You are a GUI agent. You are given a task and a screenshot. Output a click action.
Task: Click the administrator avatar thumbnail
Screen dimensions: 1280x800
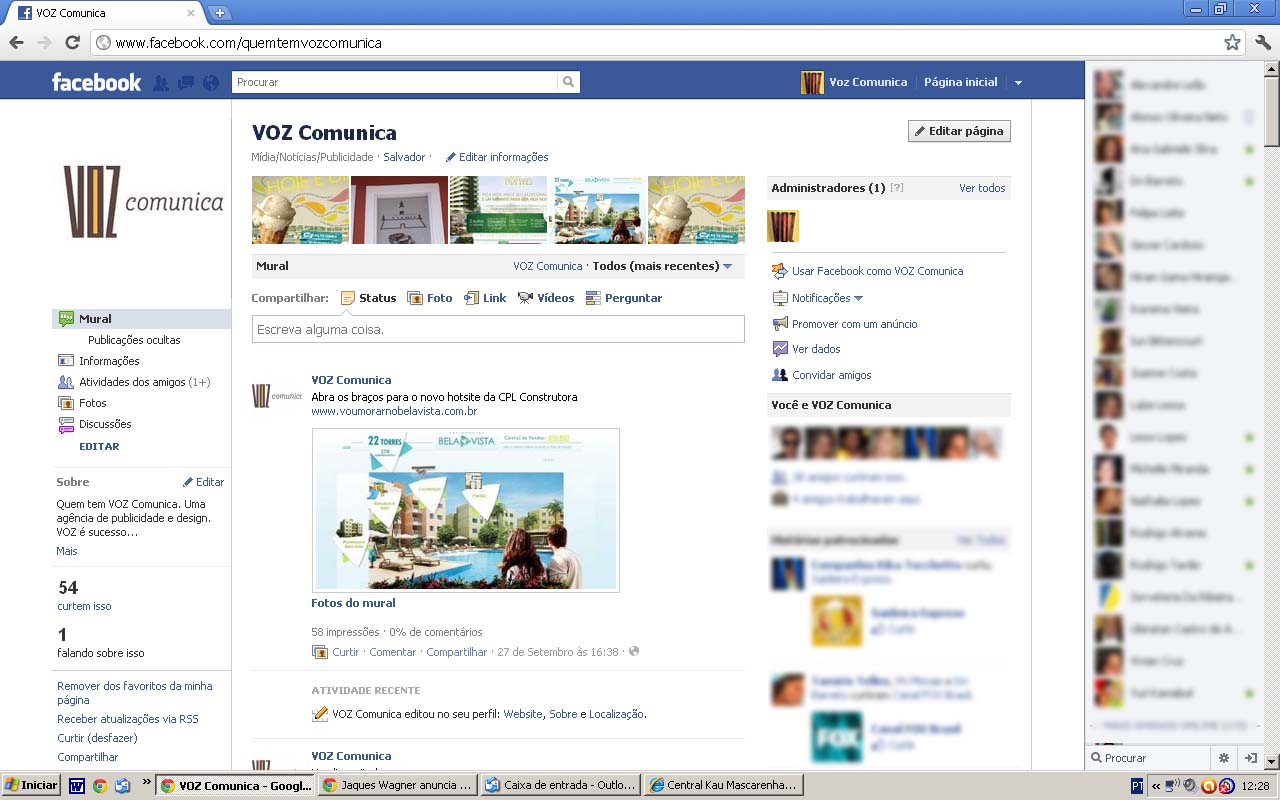(x=783, y=226)
